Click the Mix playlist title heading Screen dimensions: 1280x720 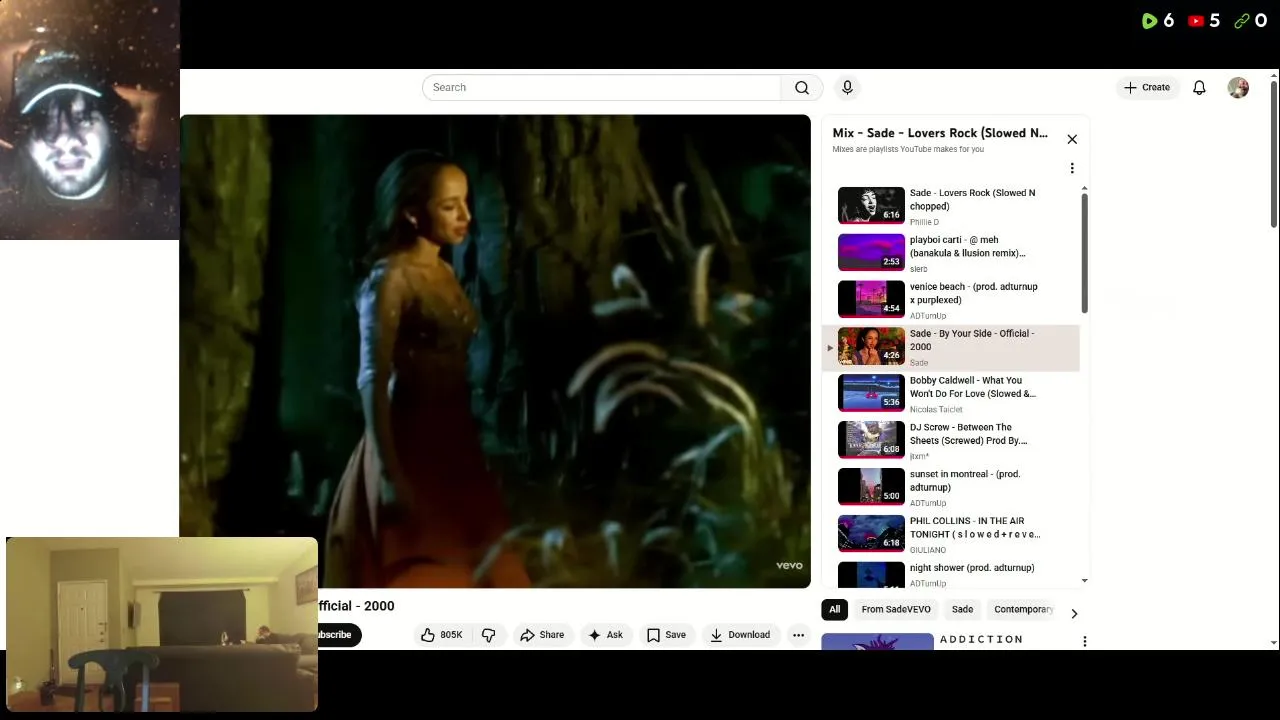coord(940,133)
